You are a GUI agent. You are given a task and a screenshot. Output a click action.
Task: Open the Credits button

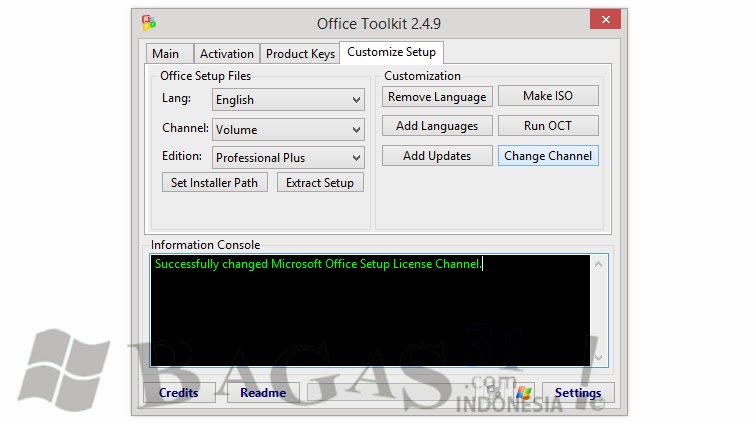point(179,392)
